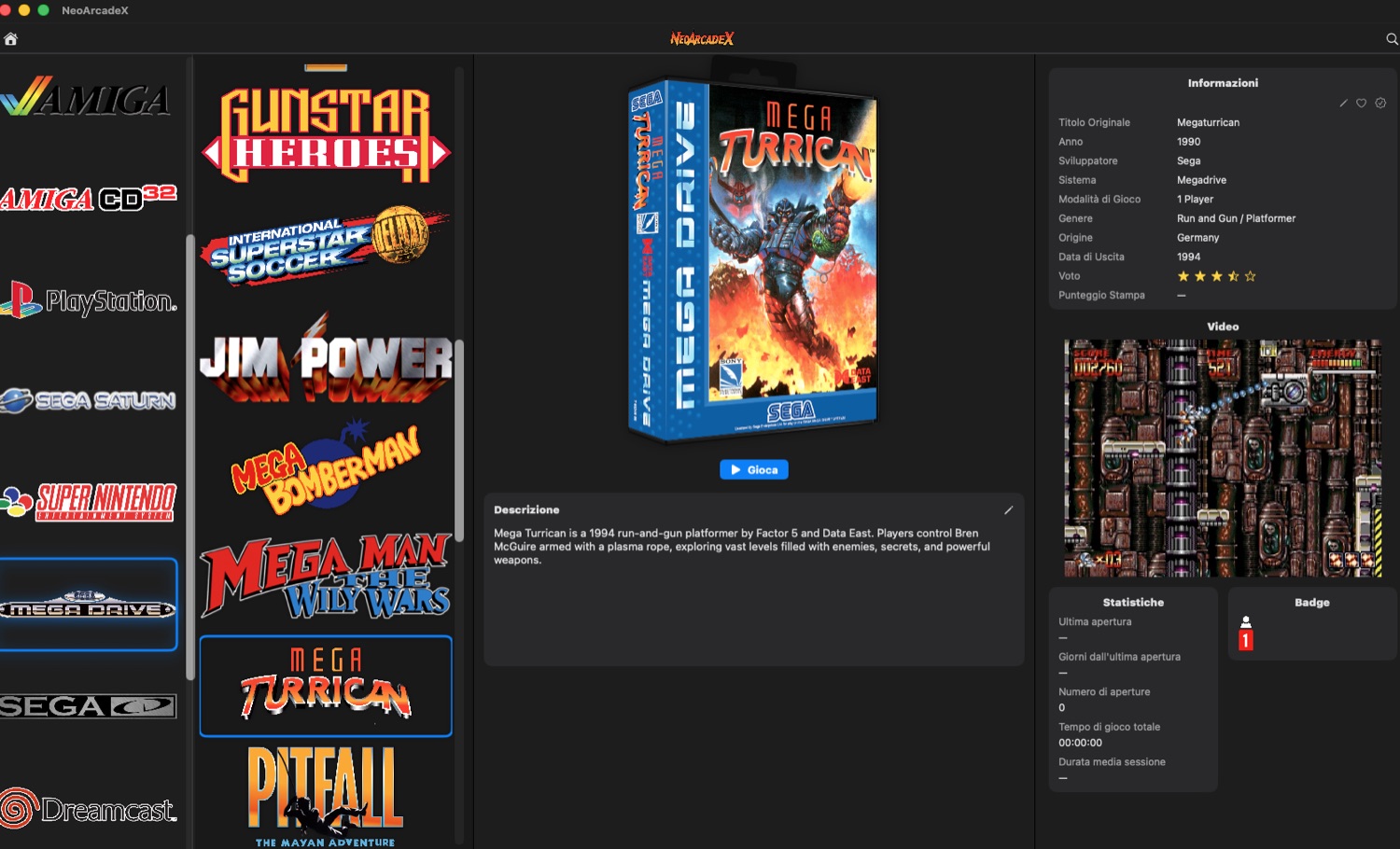Select the Sega CD system logo

coord(89,706)
